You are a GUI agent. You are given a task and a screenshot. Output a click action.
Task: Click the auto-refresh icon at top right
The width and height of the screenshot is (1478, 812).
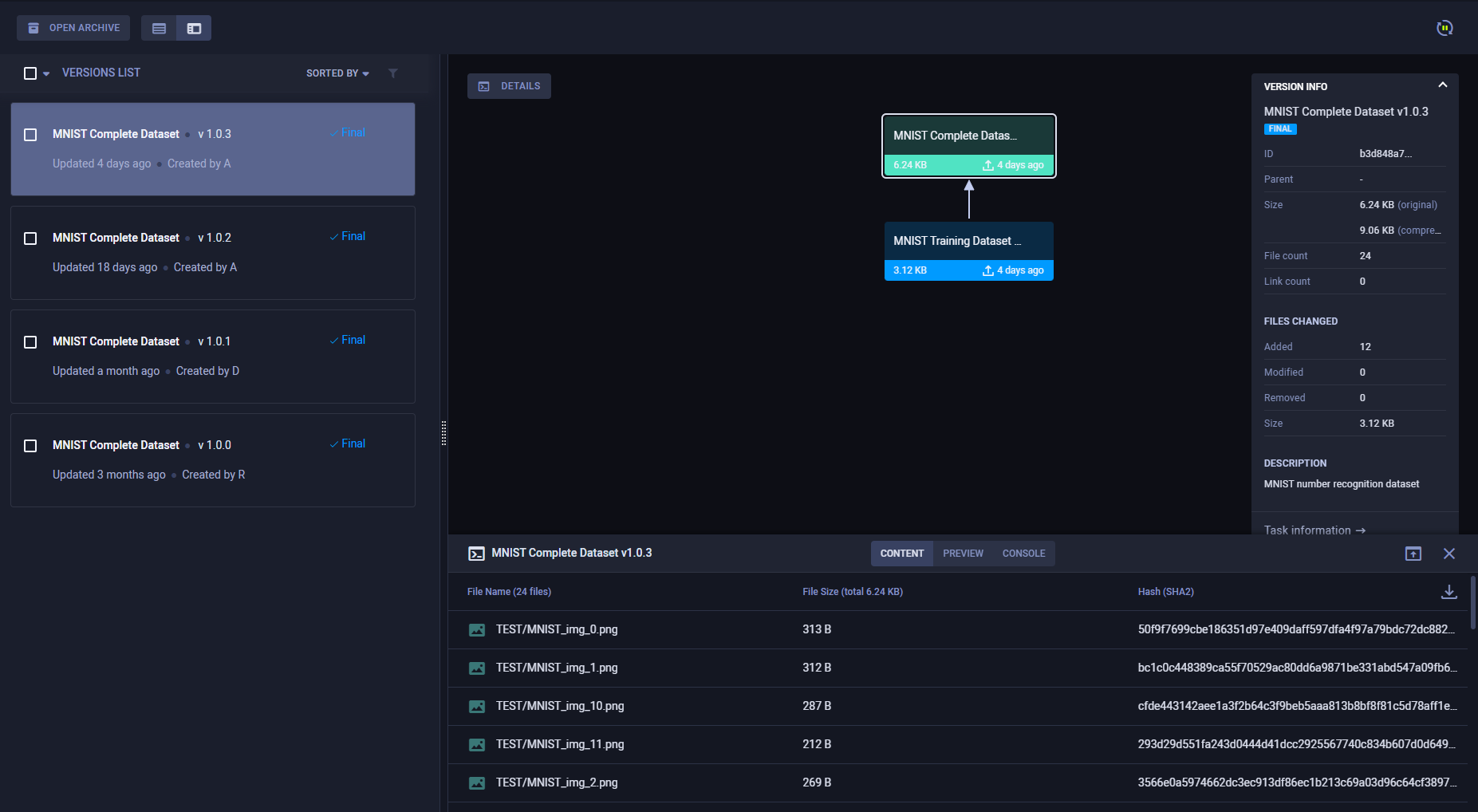click(x=1444, y=28)
